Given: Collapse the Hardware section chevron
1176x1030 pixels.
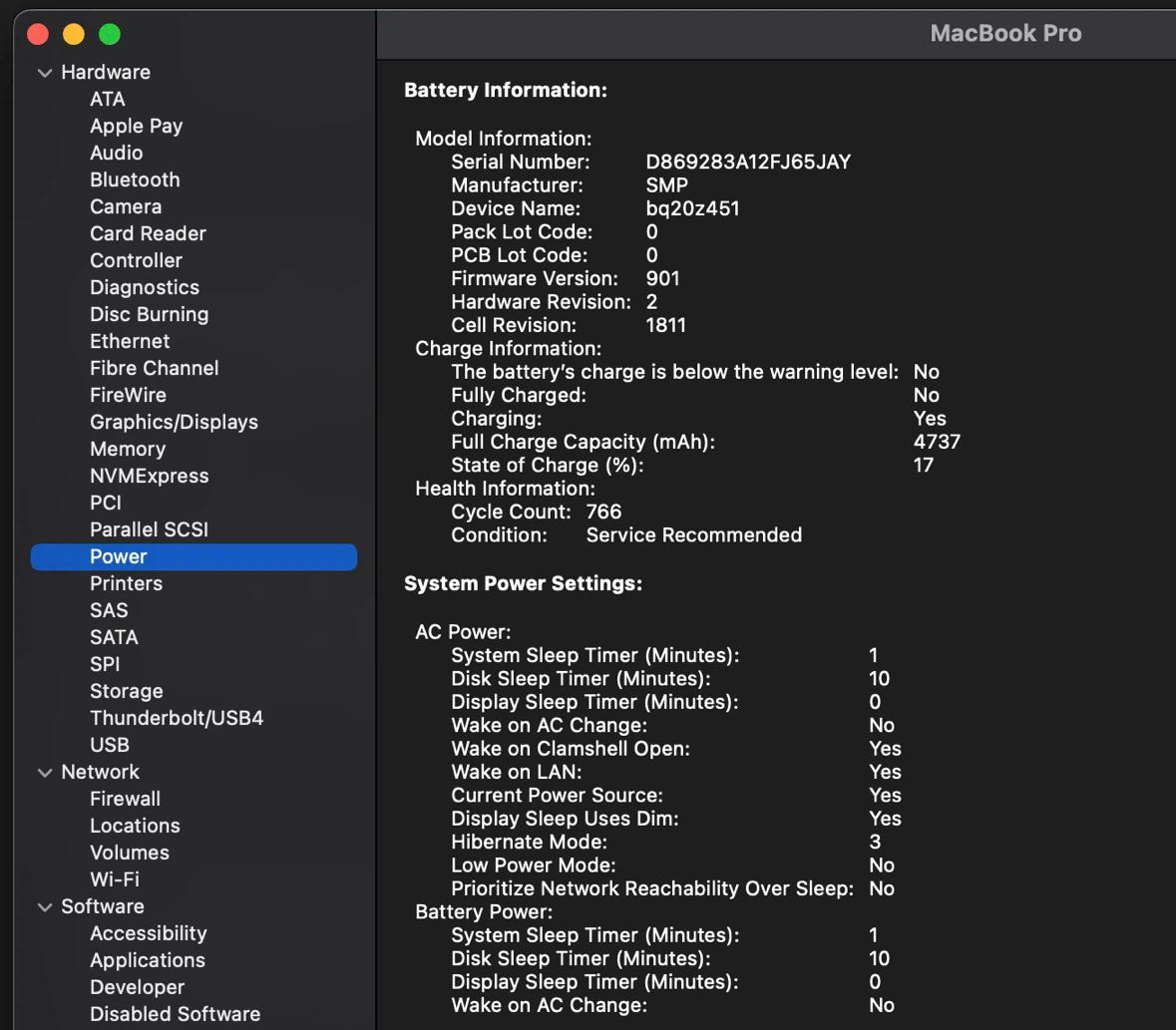Looking at the screenshot, I should tap(45, 73).
